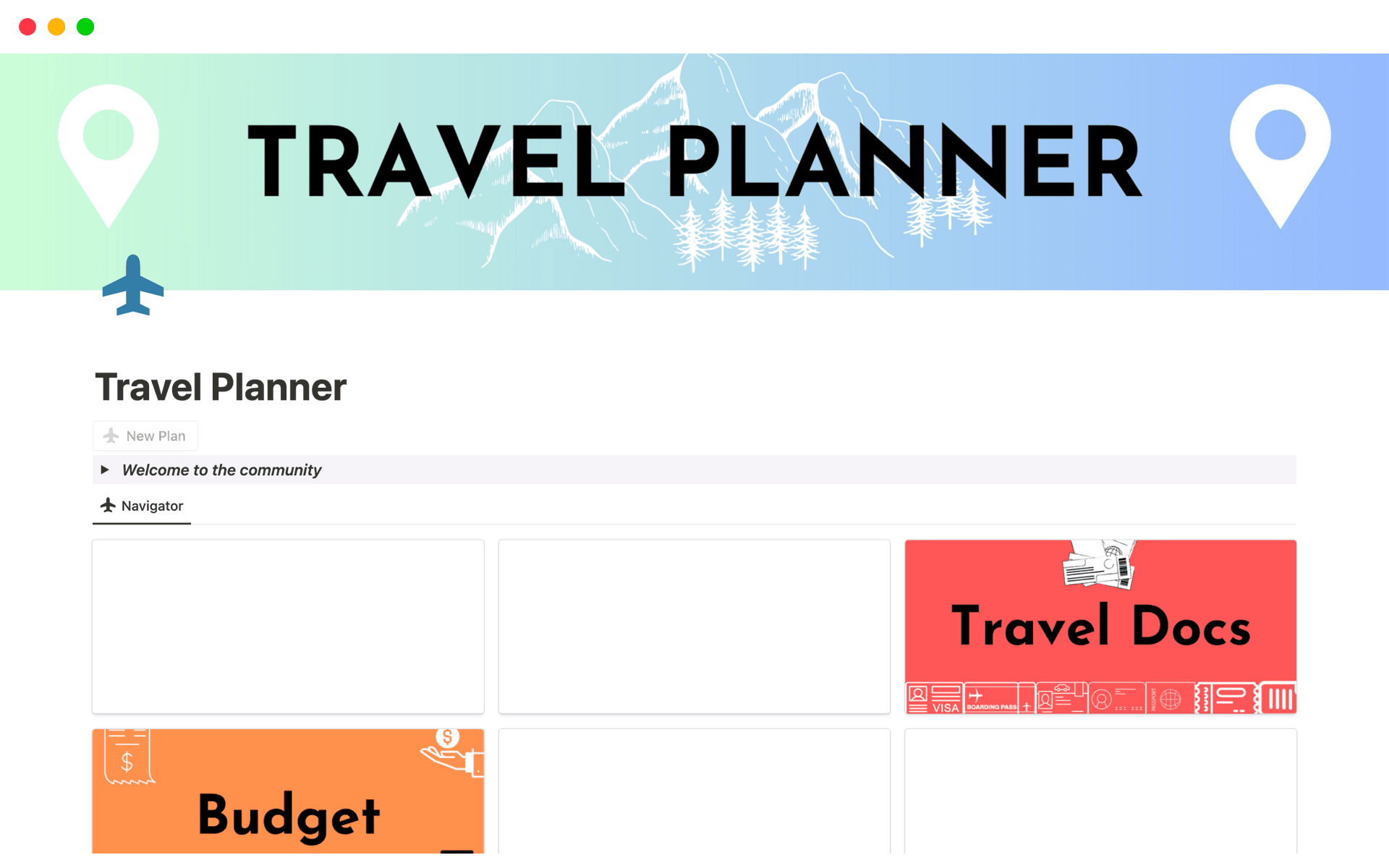Switch to the Navigator tab

click(x=142, y=505)
